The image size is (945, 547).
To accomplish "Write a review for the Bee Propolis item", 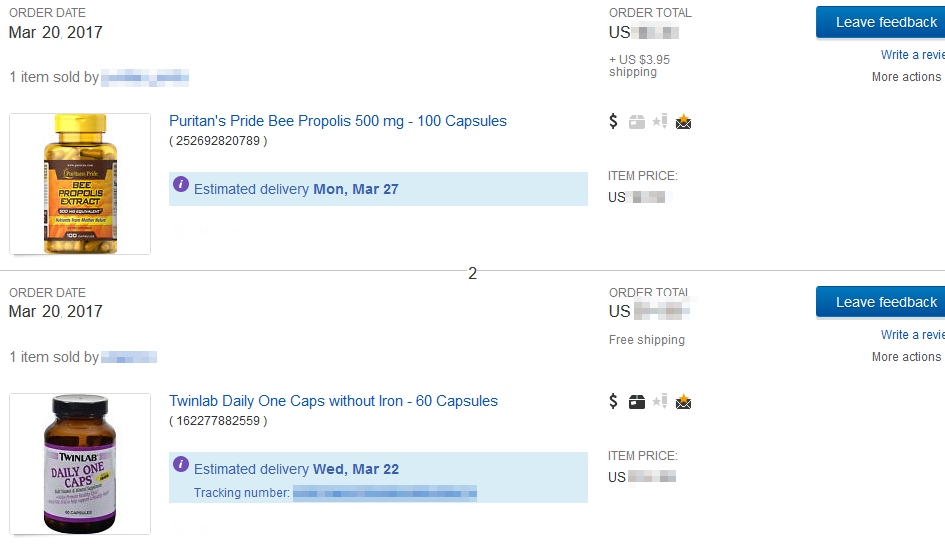I will coord(912,55).
